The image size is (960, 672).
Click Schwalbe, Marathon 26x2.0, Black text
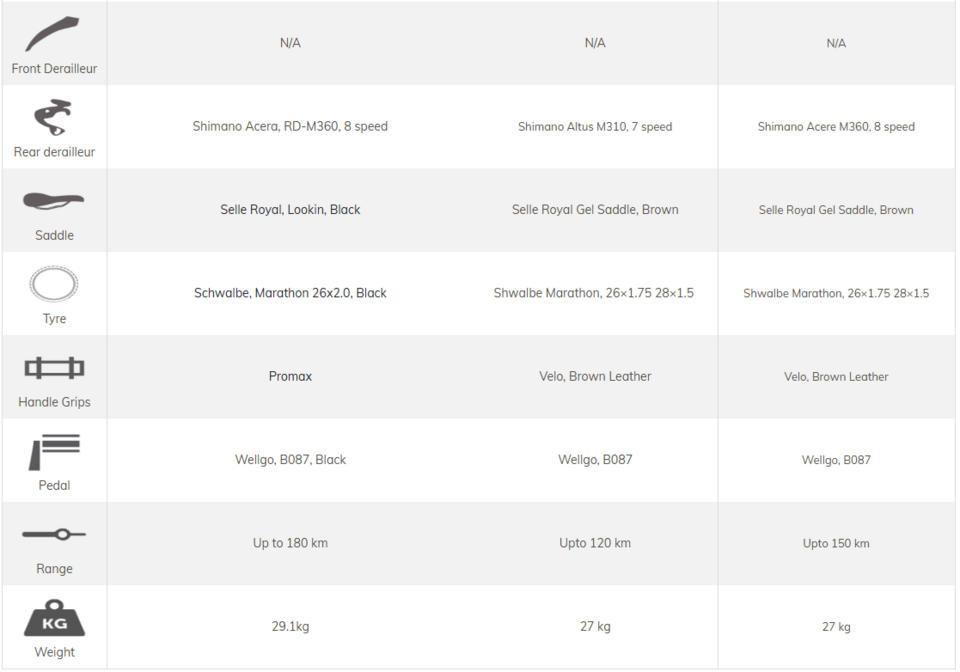[290, 293]
